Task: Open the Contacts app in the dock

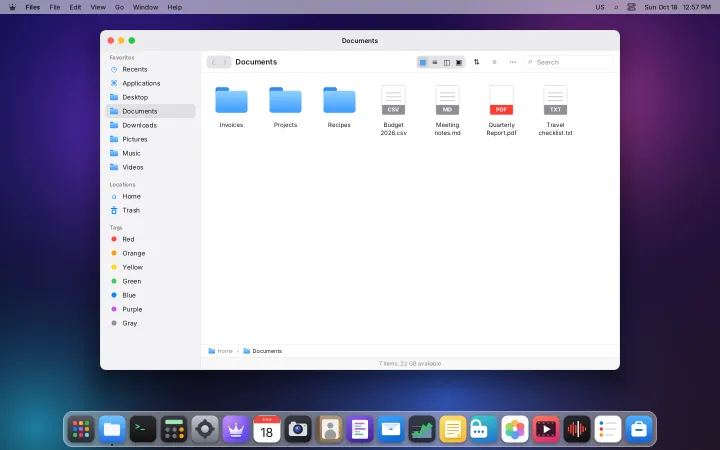Action: point(329,429)
